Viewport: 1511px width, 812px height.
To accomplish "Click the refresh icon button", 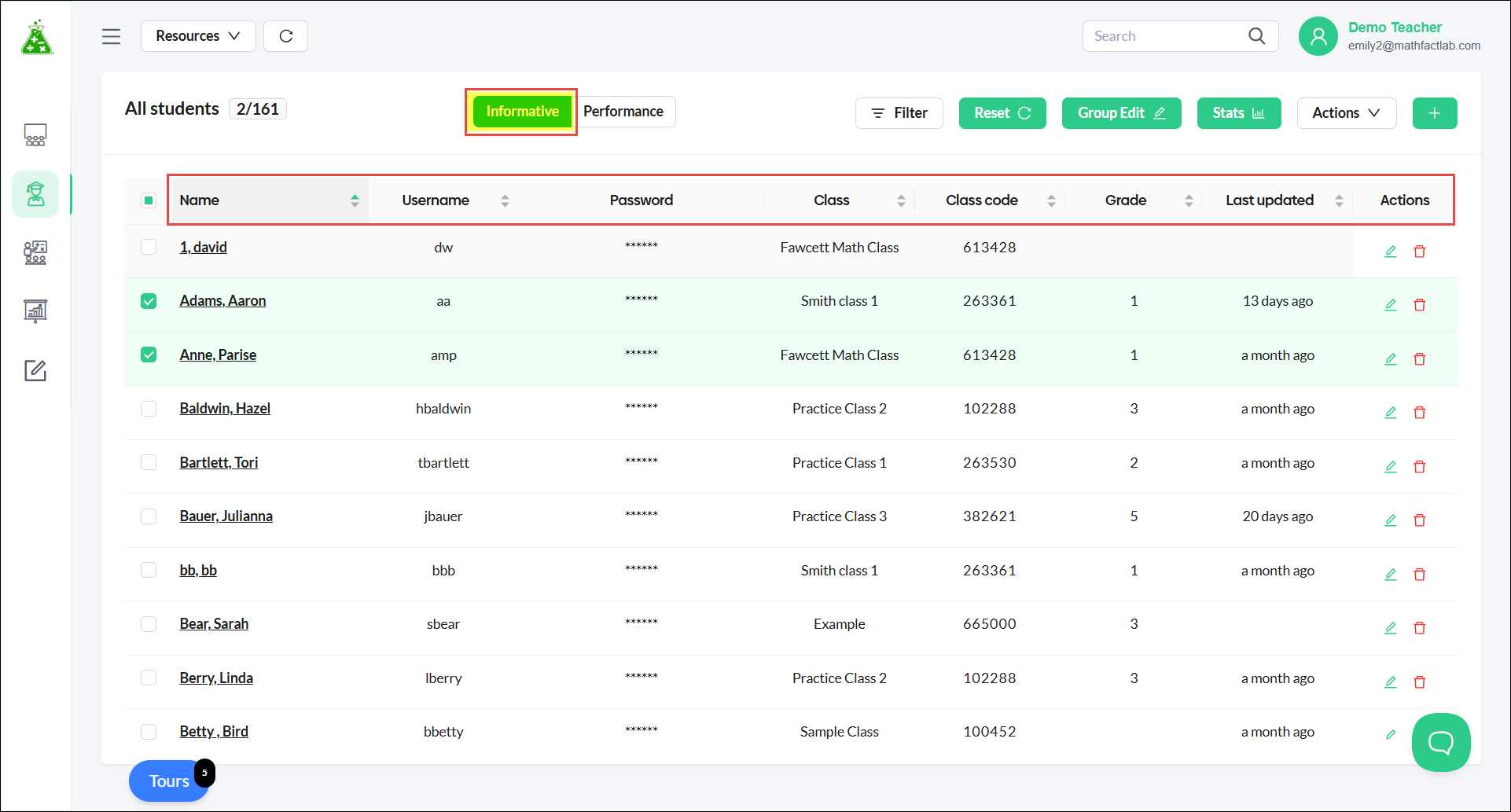I will pyautogui.click(x=285, y=36).
